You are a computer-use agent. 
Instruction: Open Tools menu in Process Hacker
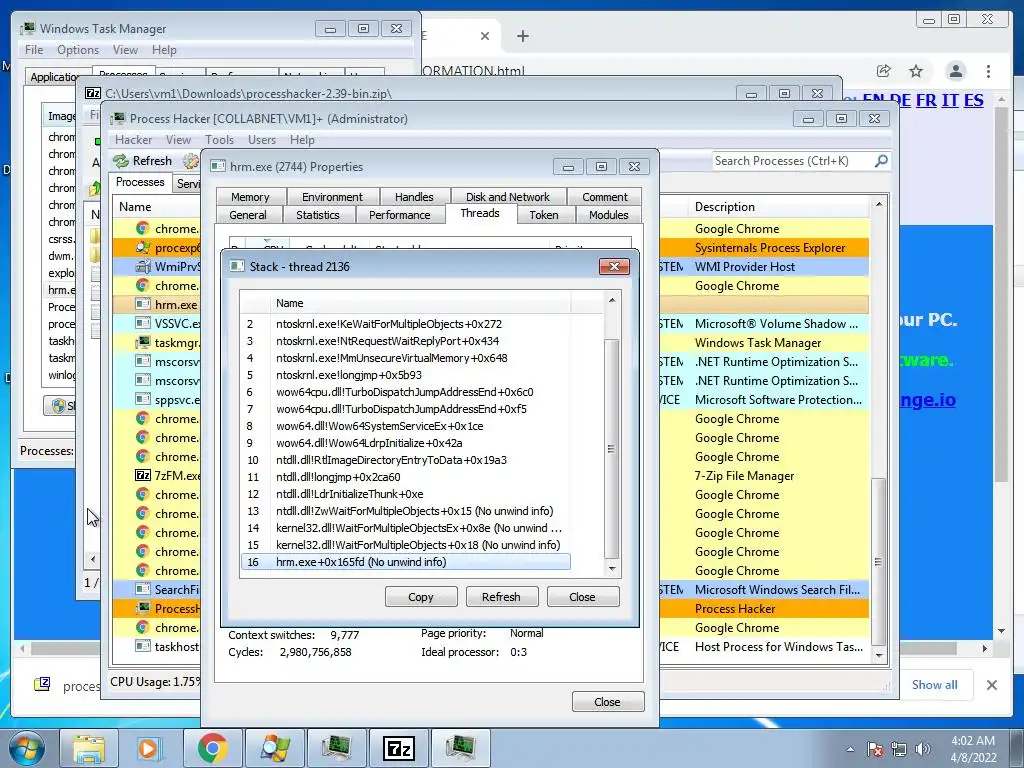[219, 140]
